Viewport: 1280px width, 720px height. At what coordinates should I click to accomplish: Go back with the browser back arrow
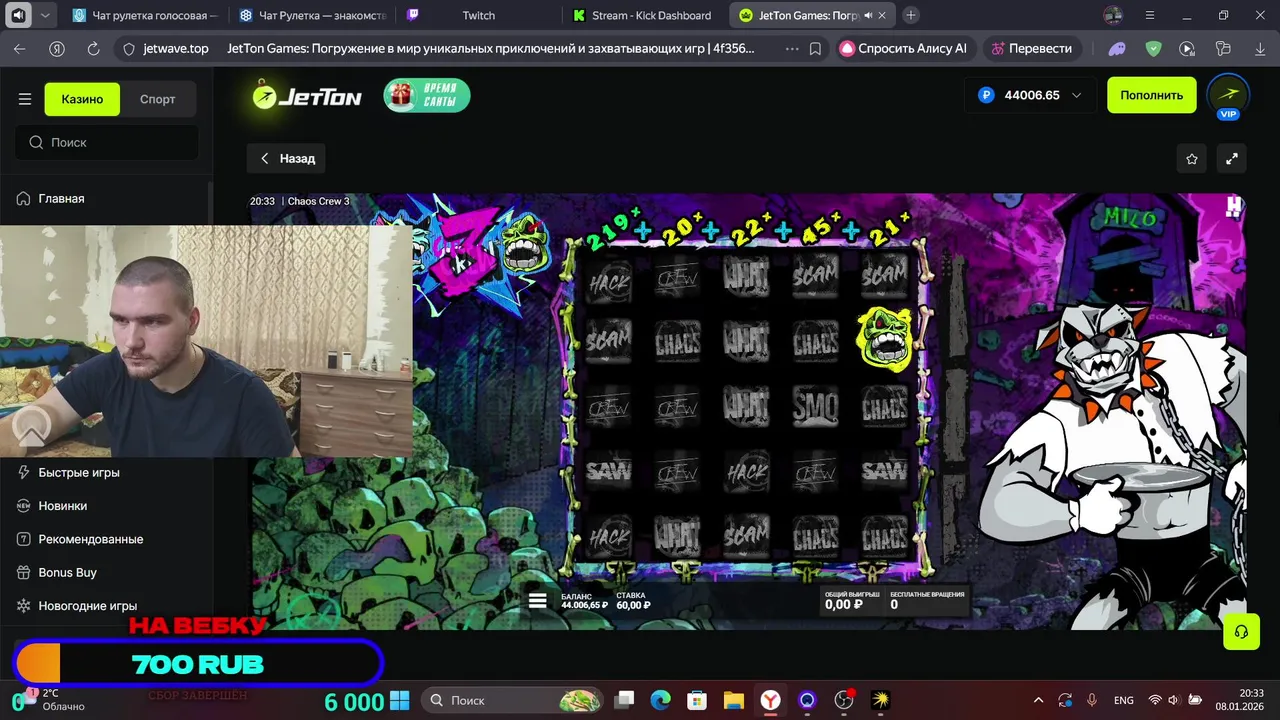pos(20,48)
